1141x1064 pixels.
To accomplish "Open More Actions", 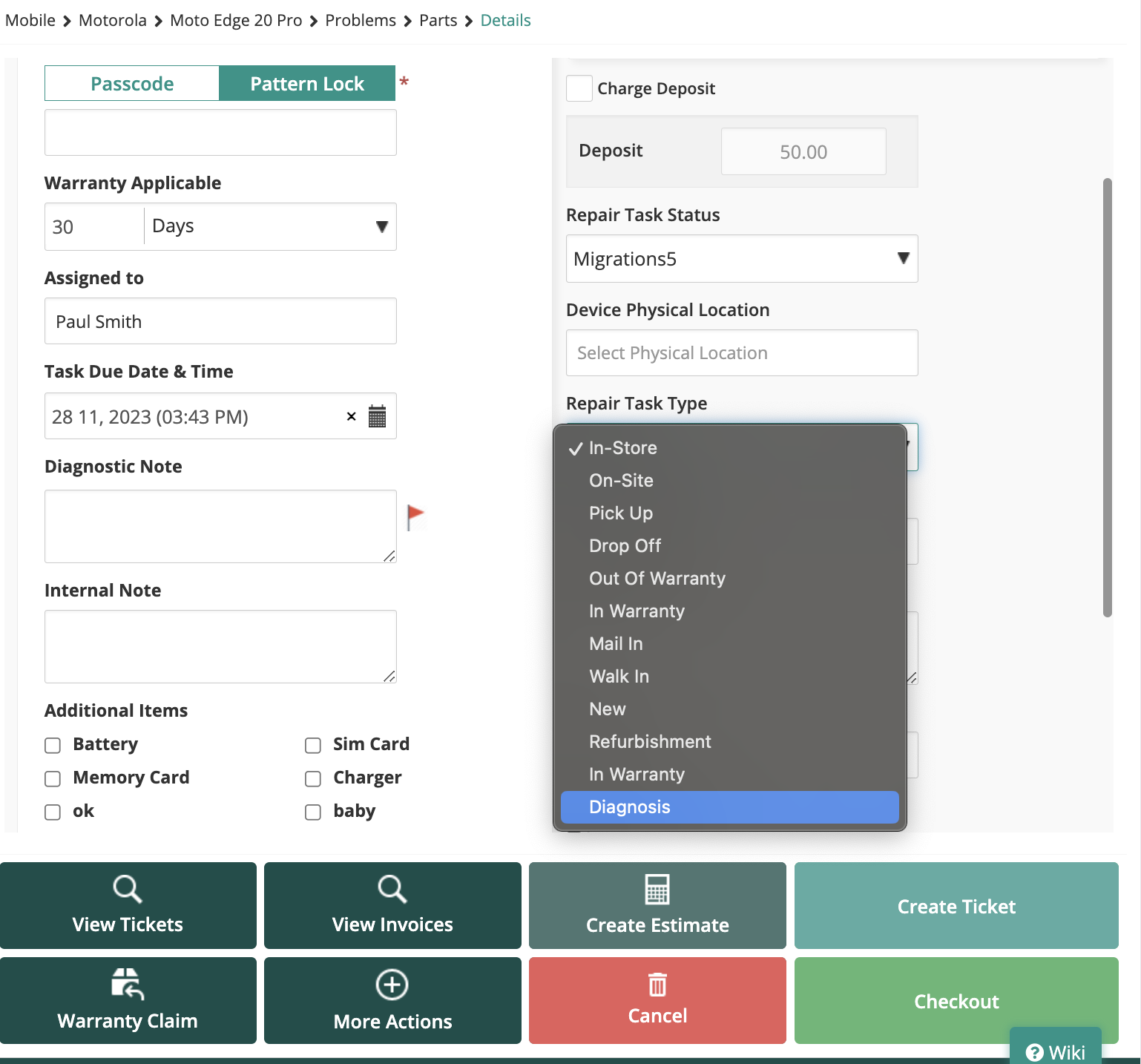I will [x=392, y=1000].
